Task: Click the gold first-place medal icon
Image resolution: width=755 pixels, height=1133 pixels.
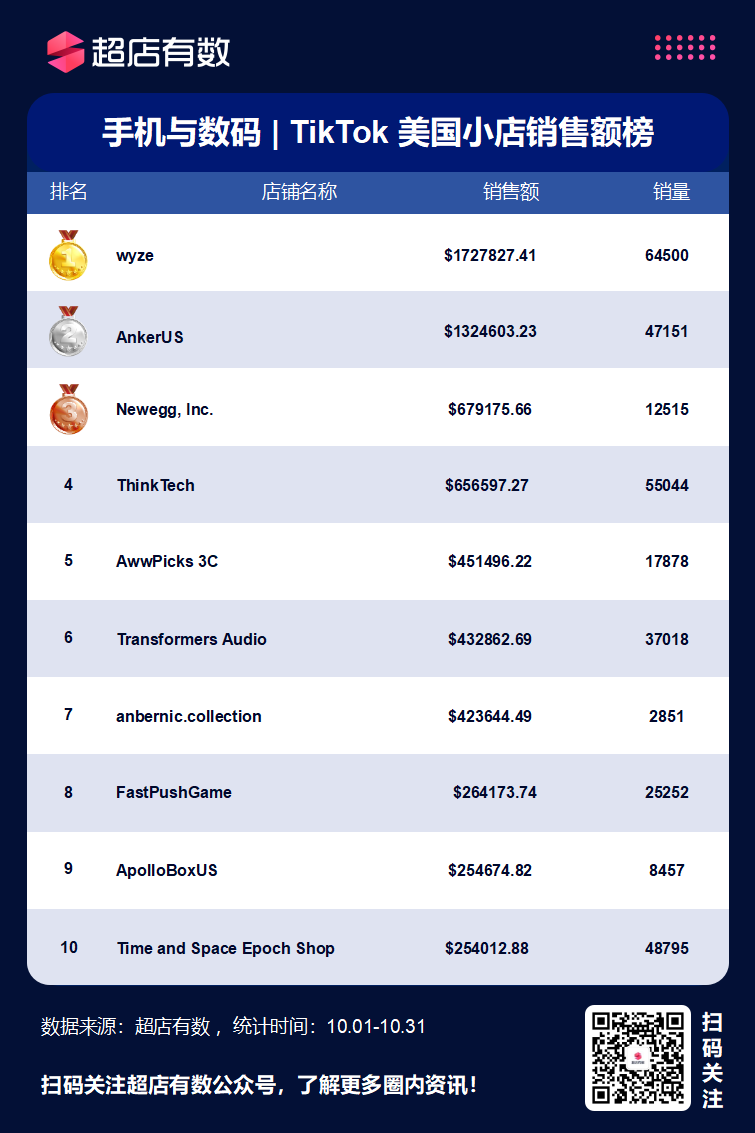Action: coord(68,255)
